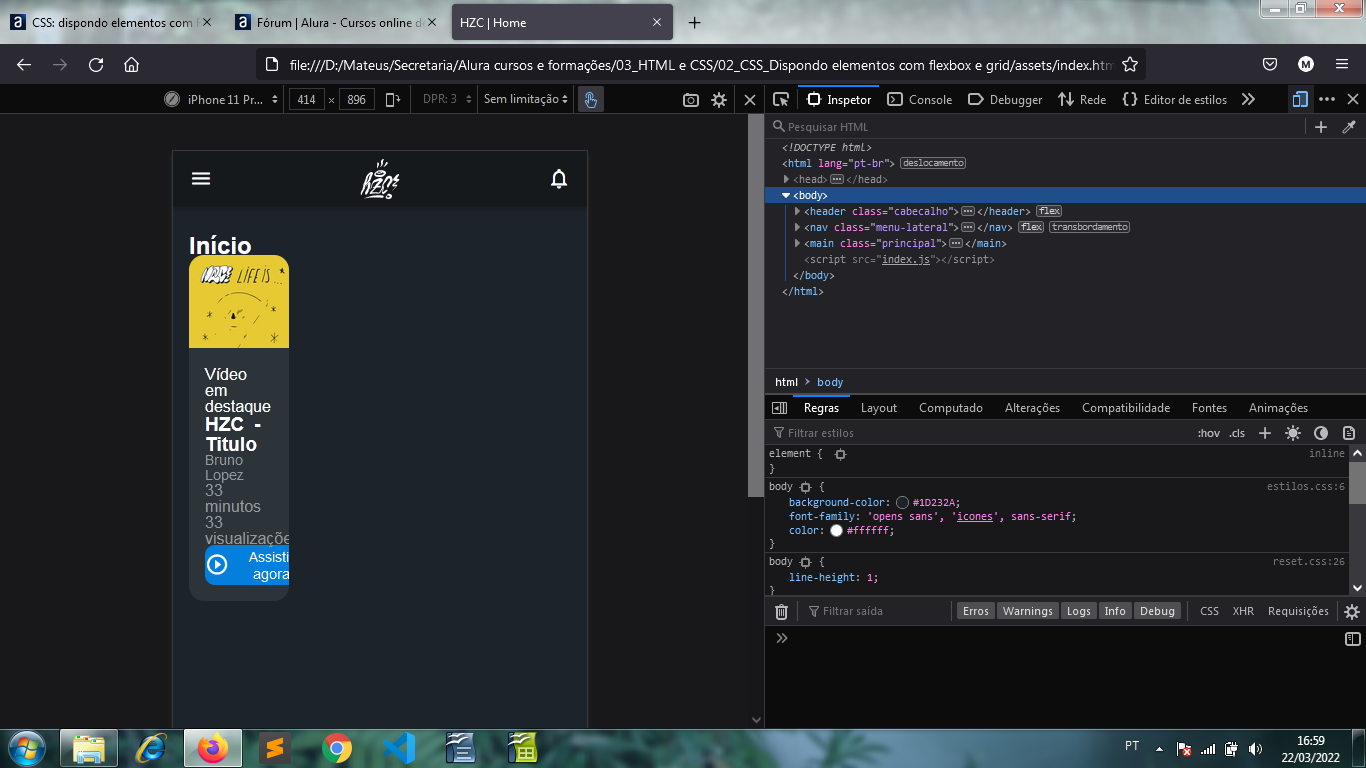This screenshot has width=1366, height=768.
Task: Click viewport width field 414
Action: (307, 99)
